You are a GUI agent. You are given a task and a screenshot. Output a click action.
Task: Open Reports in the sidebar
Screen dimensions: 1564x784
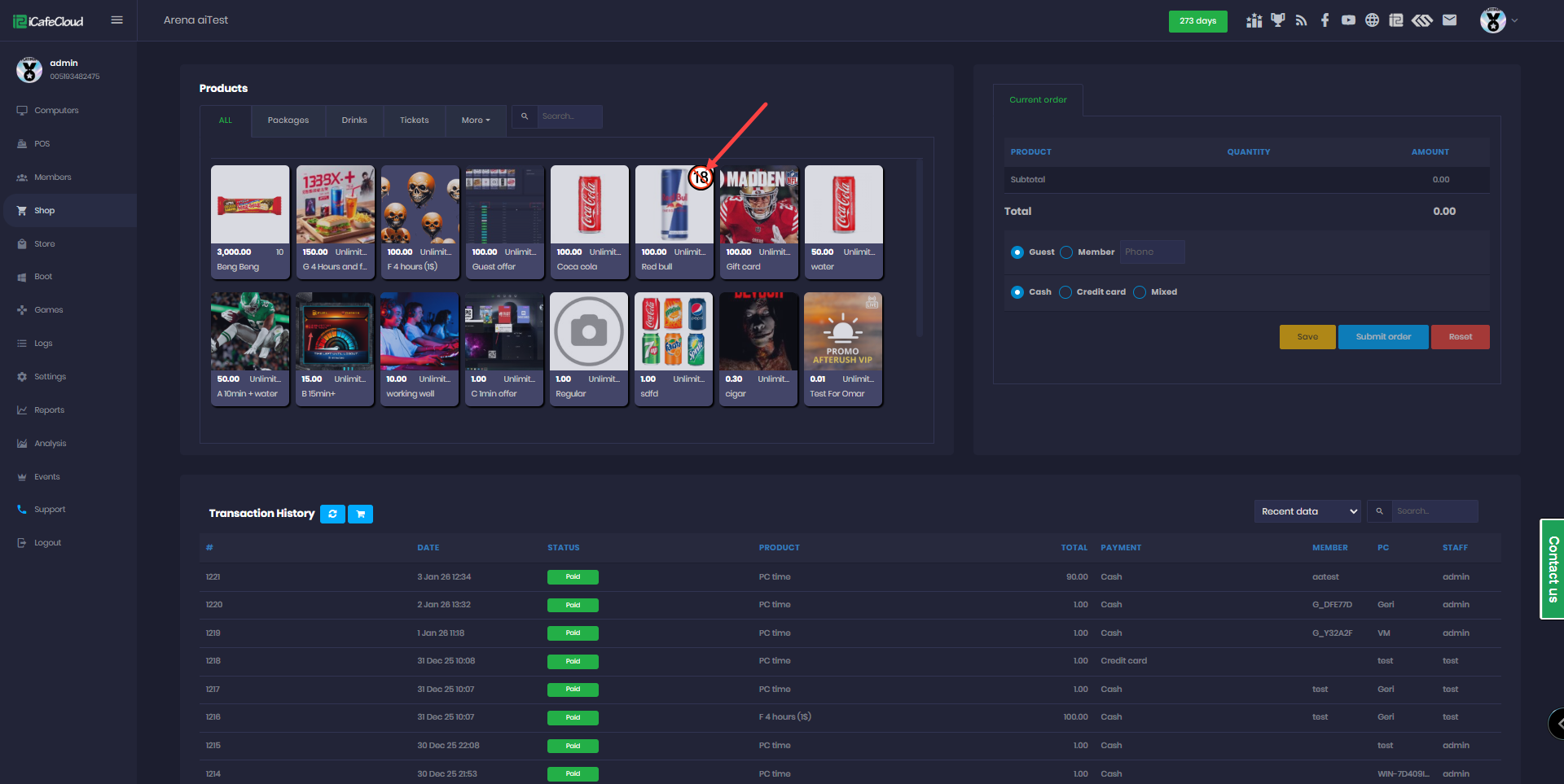[x=49, y=410]
